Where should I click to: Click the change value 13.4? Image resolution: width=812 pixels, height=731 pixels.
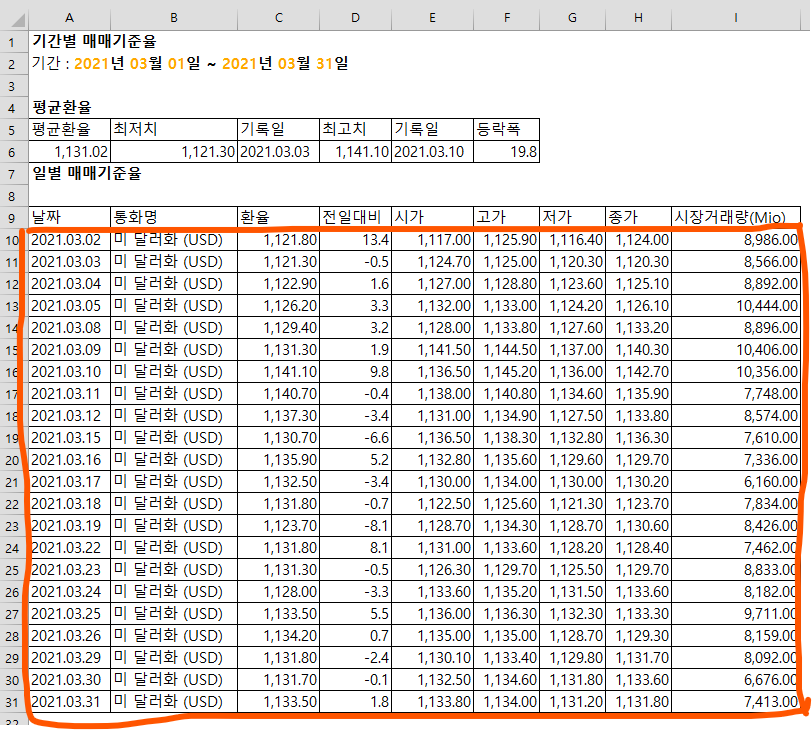355,240
